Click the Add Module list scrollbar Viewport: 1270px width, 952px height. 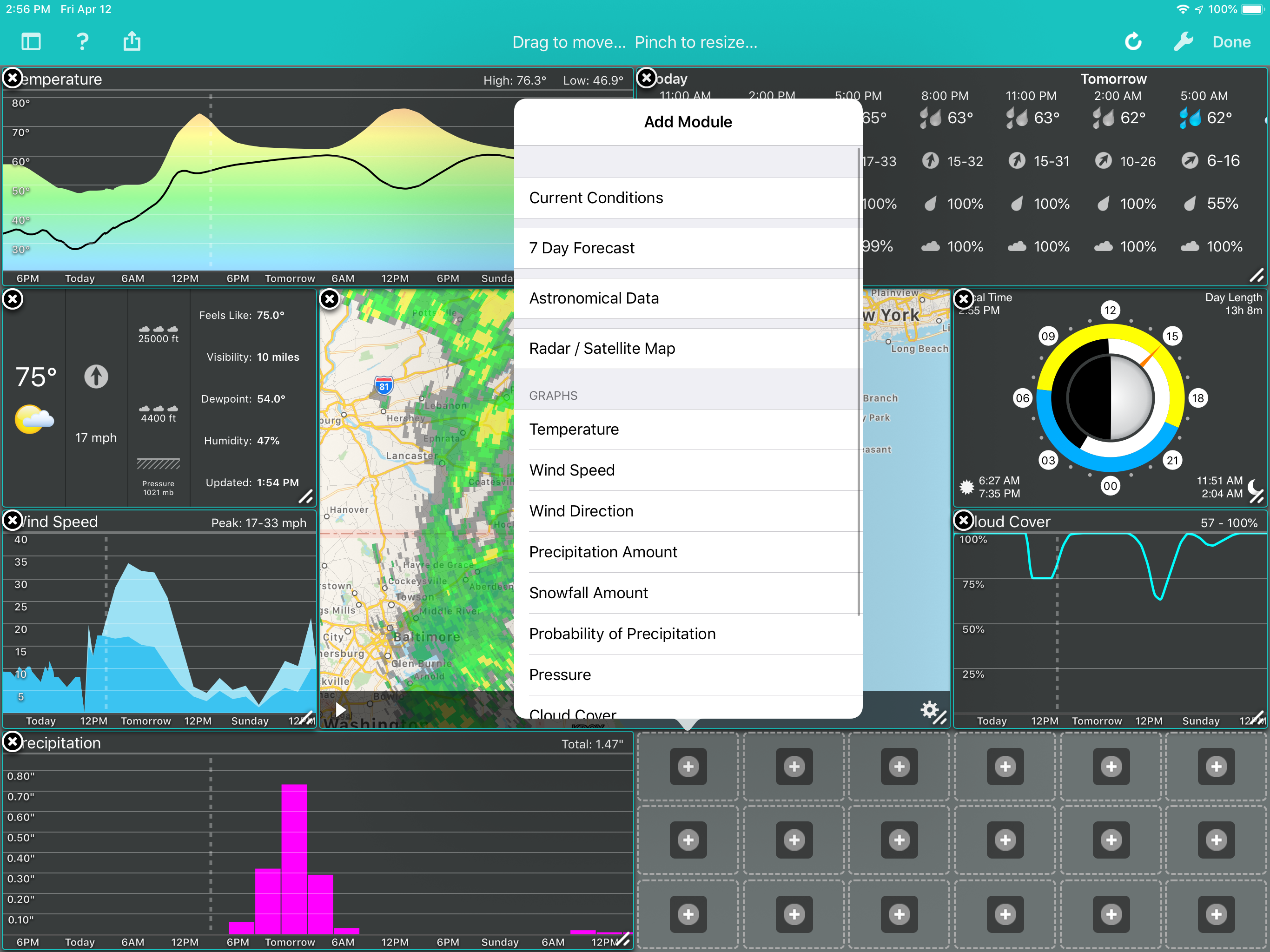click(859, 382)
